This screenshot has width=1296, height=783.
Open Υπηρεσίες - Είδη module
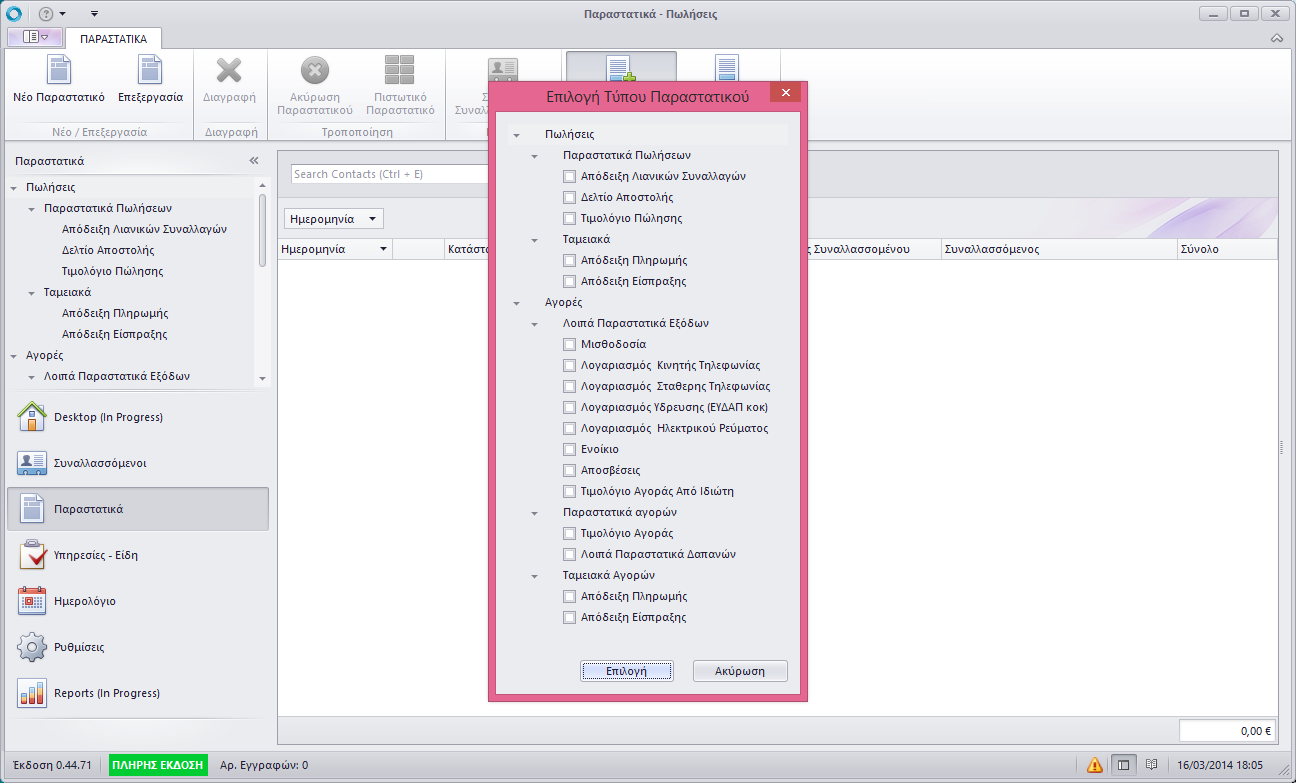pos(33,555)
